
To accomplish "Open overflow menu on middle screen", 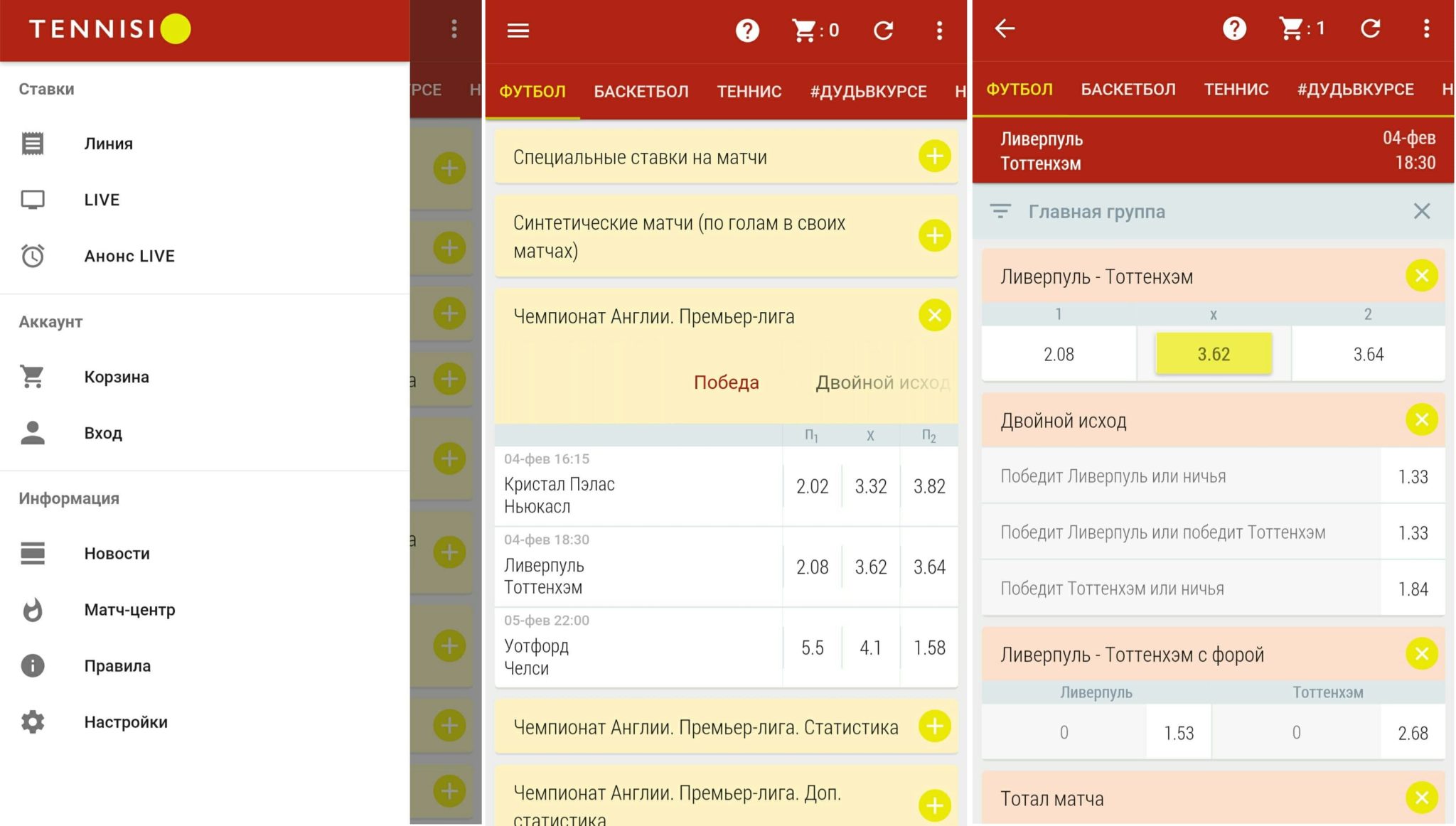I will coord(939,31).
